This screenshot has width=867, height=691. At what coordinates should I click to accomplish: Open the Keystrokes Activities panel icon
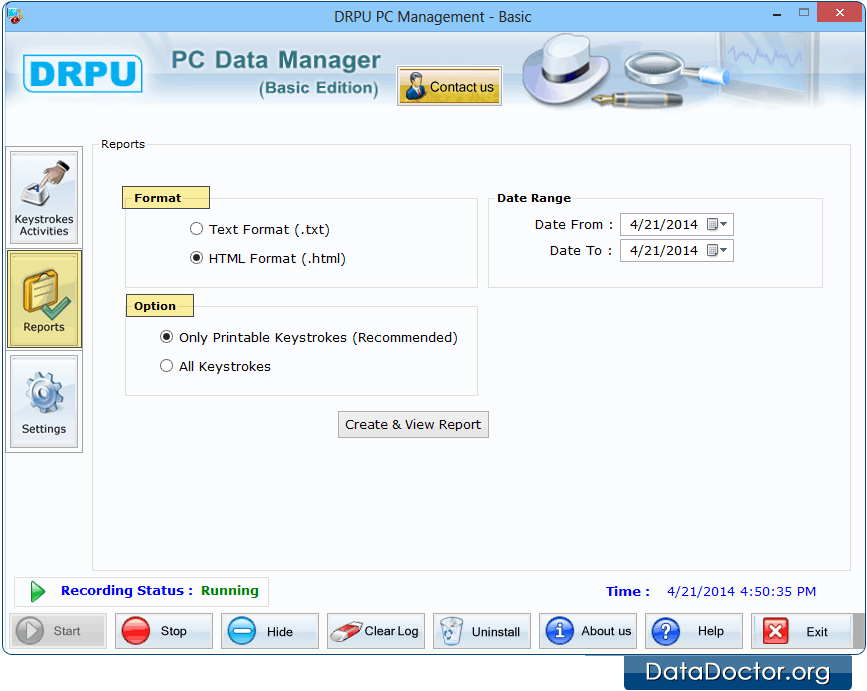(44, 196)
